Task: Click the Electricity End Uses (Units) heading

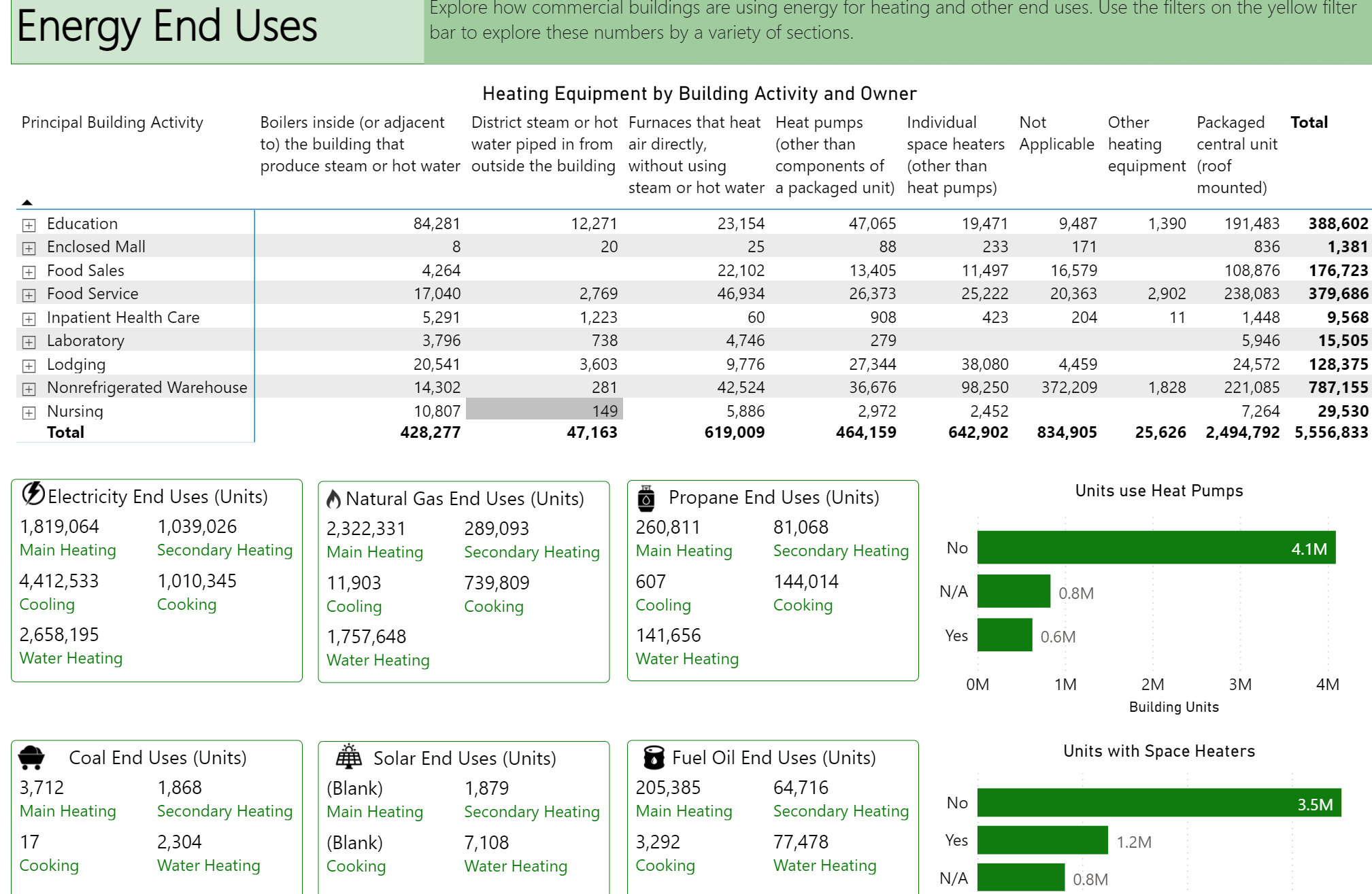Action: [x=158, y=497]
